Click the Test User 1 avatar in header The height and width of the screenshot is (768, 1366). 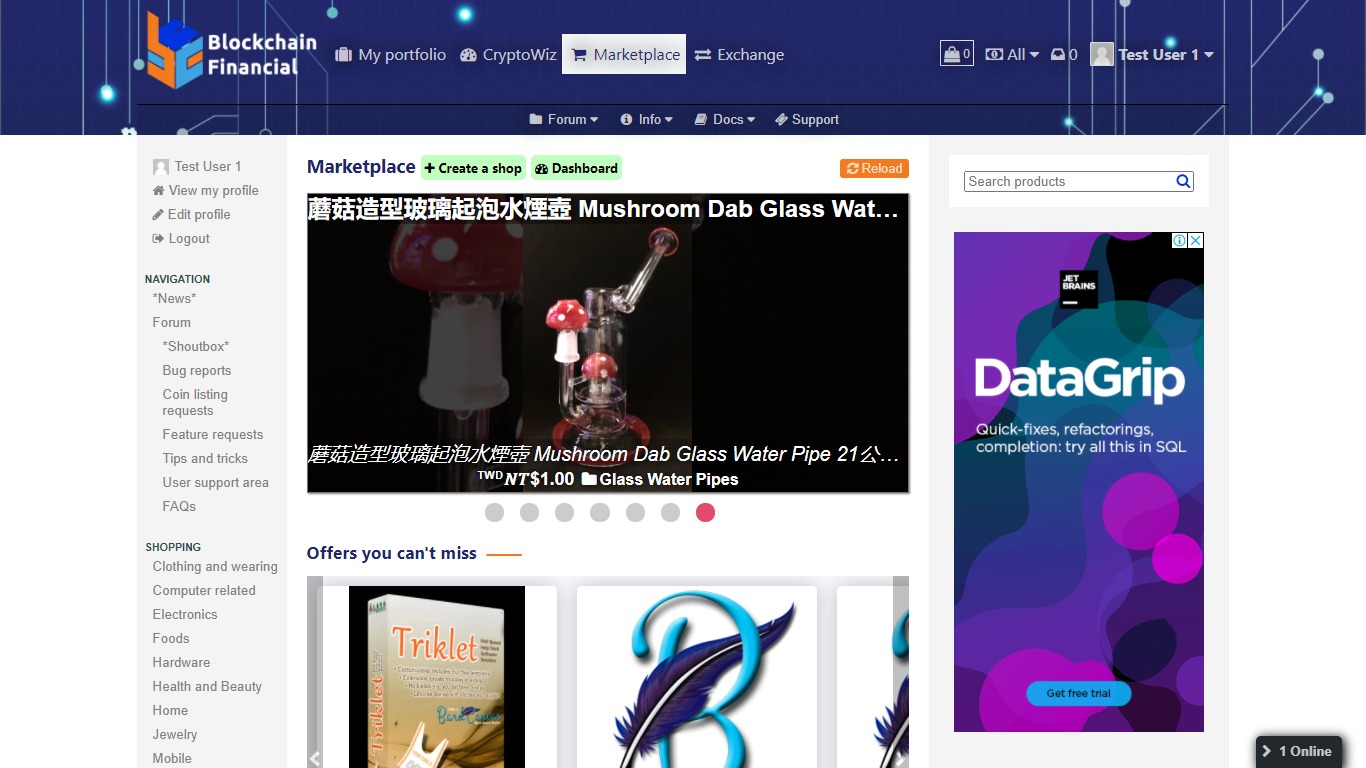click(x=1102, y=55)
